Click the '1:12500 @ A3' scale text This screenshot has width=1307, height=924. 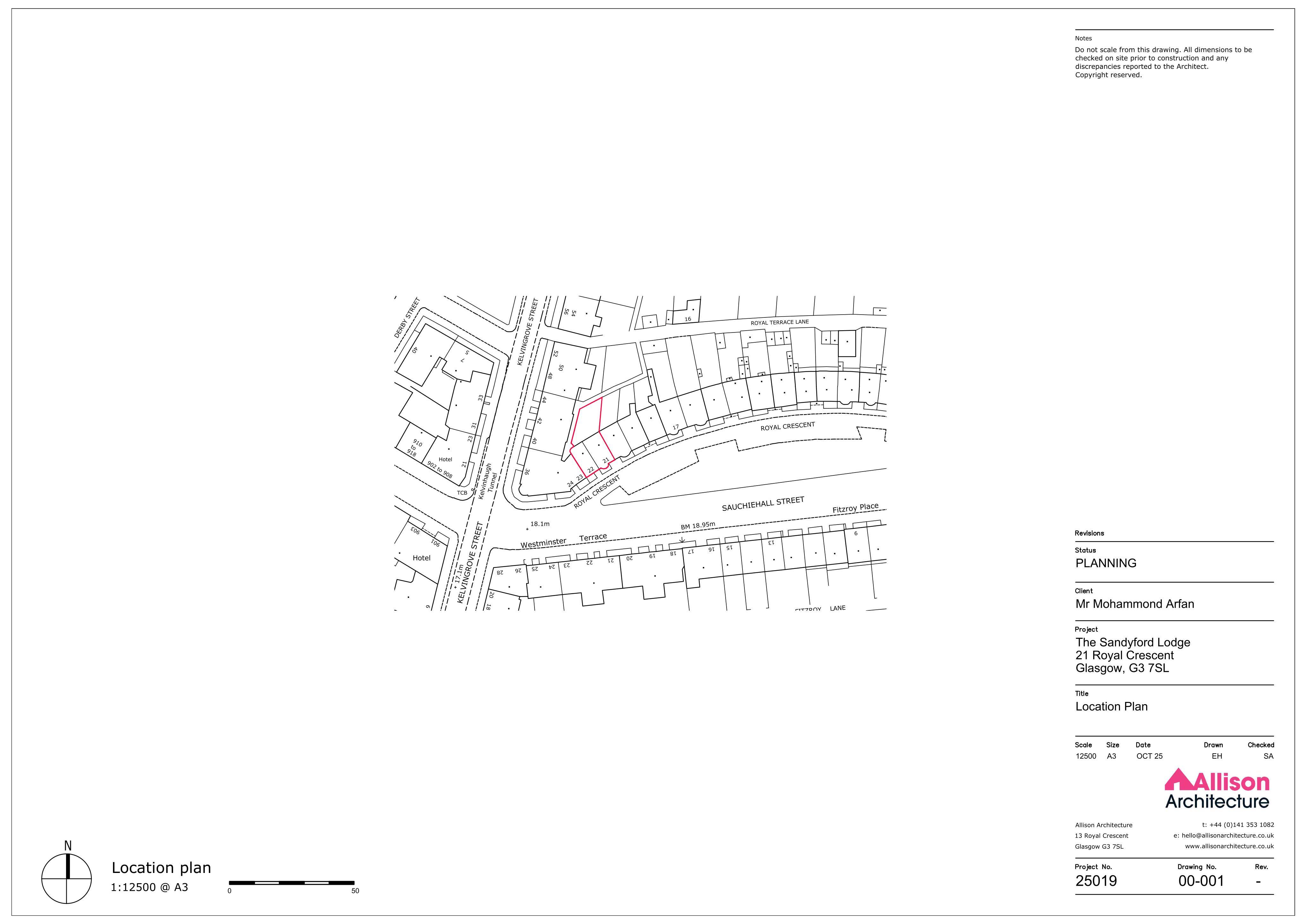pos(149,887)
